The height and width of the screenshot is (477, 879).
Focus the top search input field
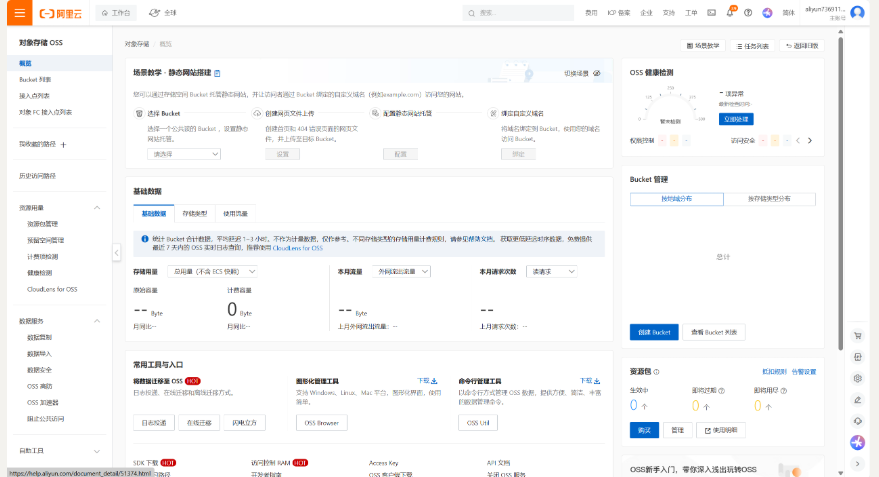pos(519,12)
